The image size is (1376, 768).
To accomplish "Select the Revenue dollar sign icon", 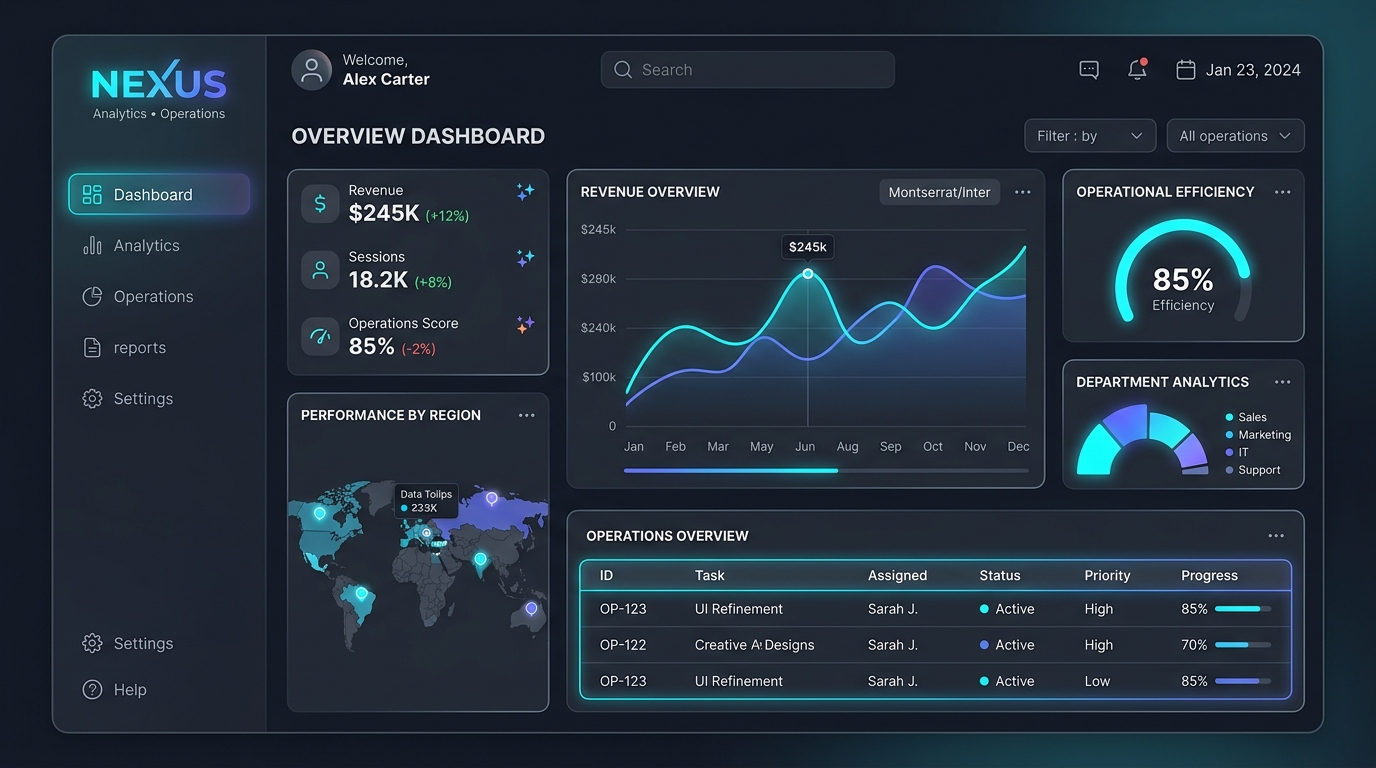I will coord(320,204).
